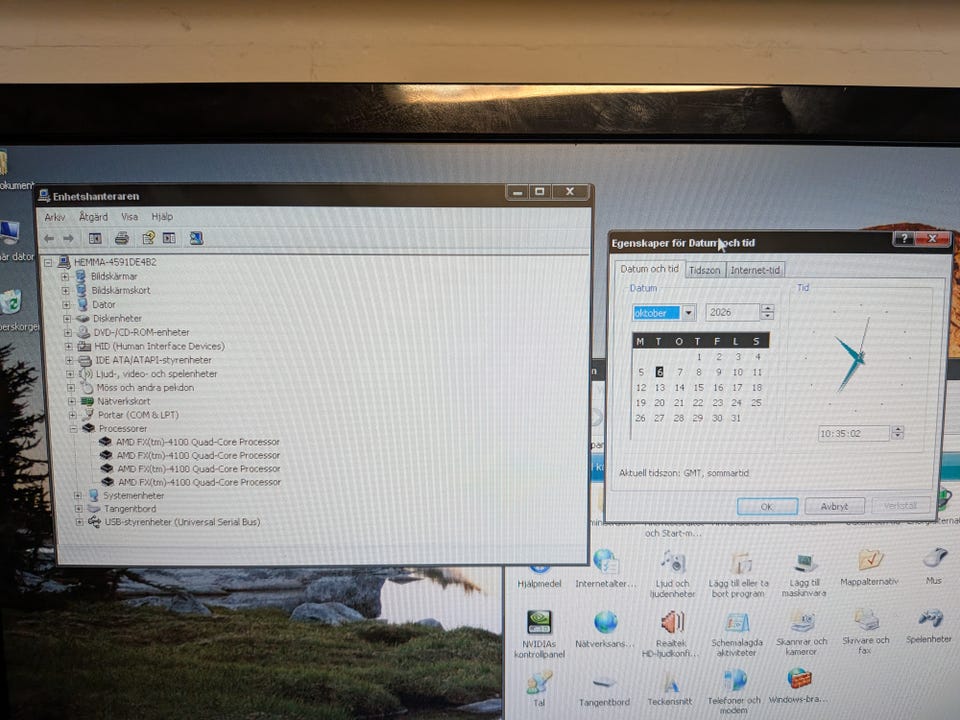This screenshot has width=960, height=720.
Task: Expand the Bildskärmskort node in device tree
Action: point(66,290)
